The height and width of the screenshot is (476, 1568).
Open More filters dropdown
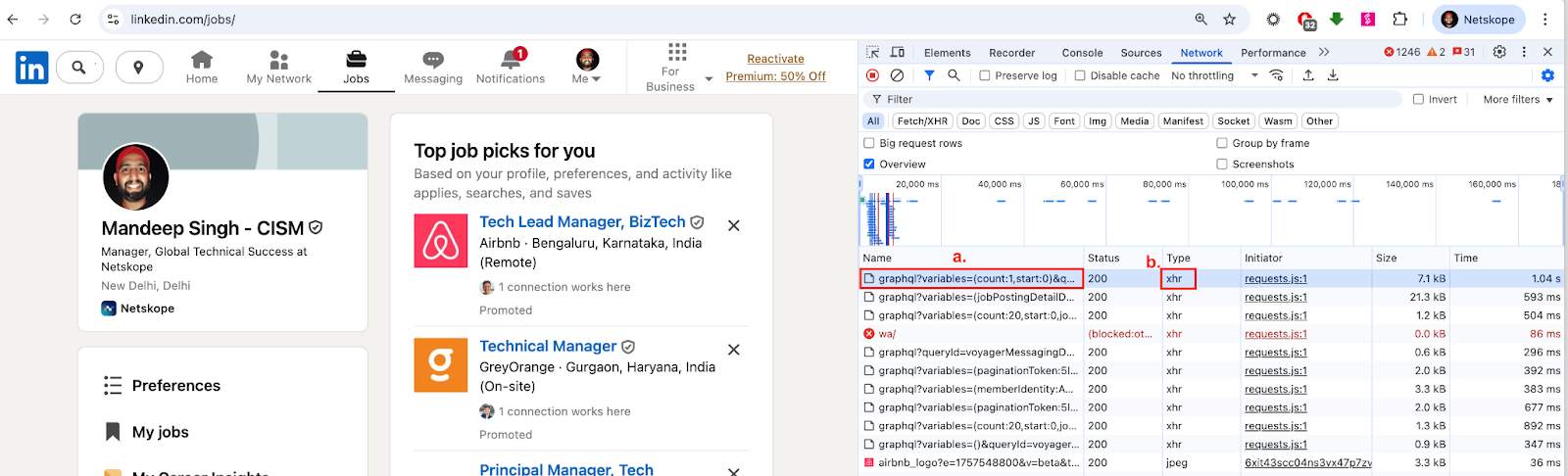(x=1518, y=99)
